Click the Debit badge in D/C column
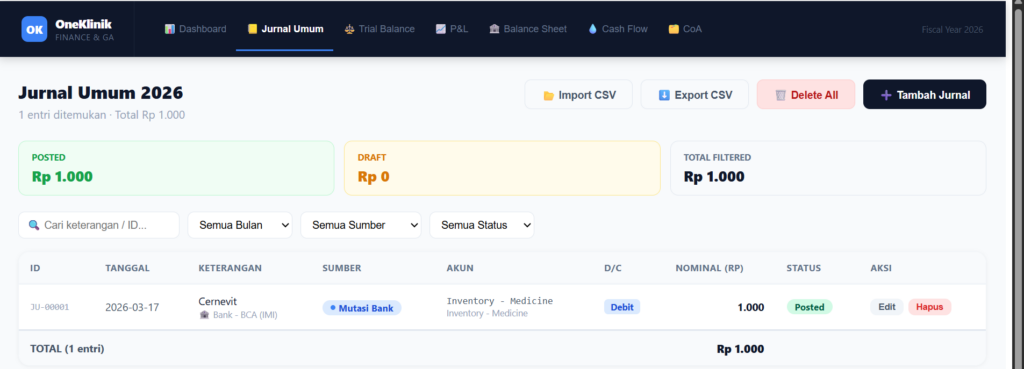 (x=622, y=307)
